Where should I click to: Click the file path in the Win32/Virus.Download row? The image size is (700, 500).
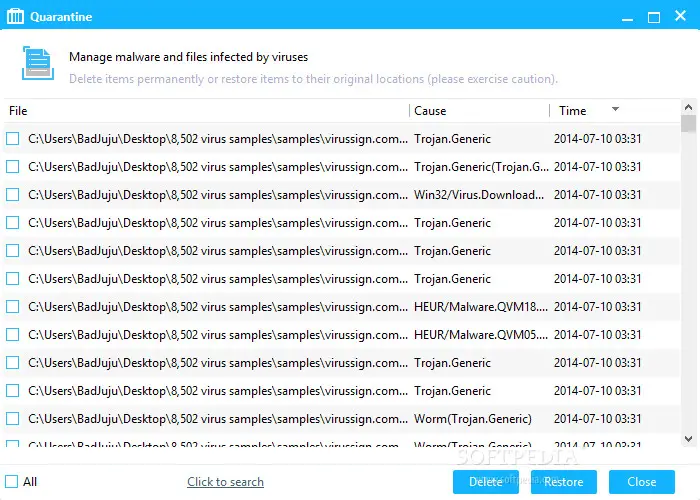pyautogui.click(x=218, y=195)
